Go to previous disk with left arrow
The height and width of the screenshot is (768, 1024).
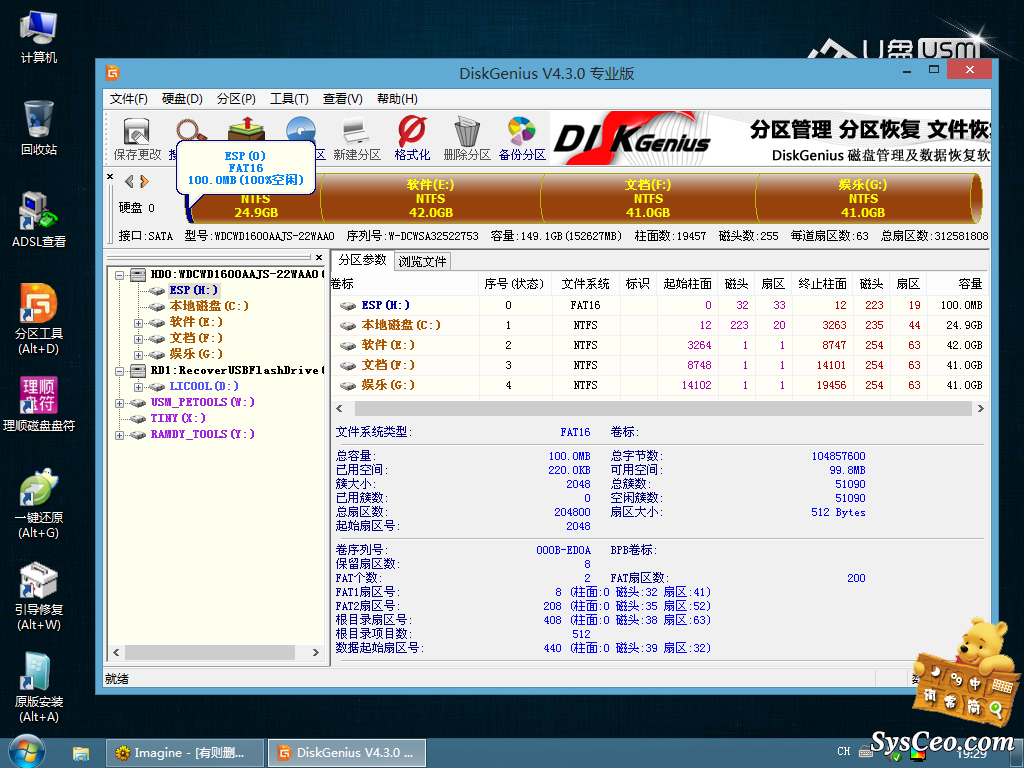click(x=129, y=181)
